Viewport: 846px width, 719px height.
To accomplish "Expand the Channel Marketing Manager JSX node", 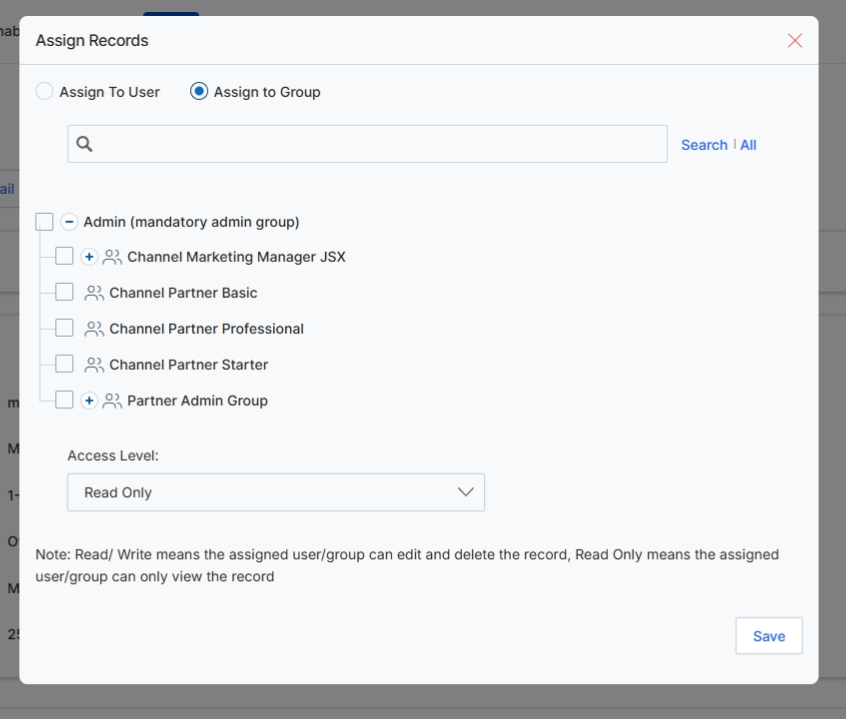I will 89,257.
